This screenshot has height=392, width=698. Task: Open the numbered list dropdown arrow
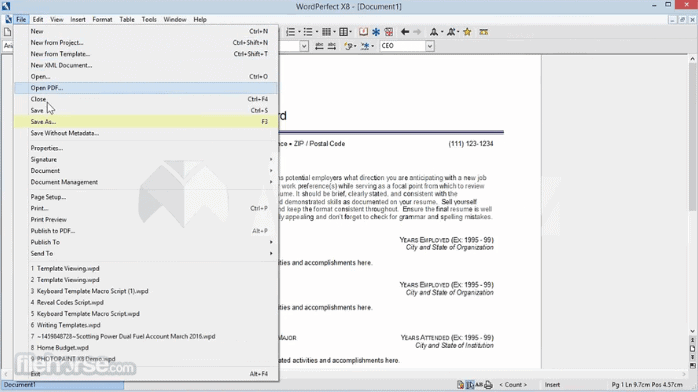299,32
